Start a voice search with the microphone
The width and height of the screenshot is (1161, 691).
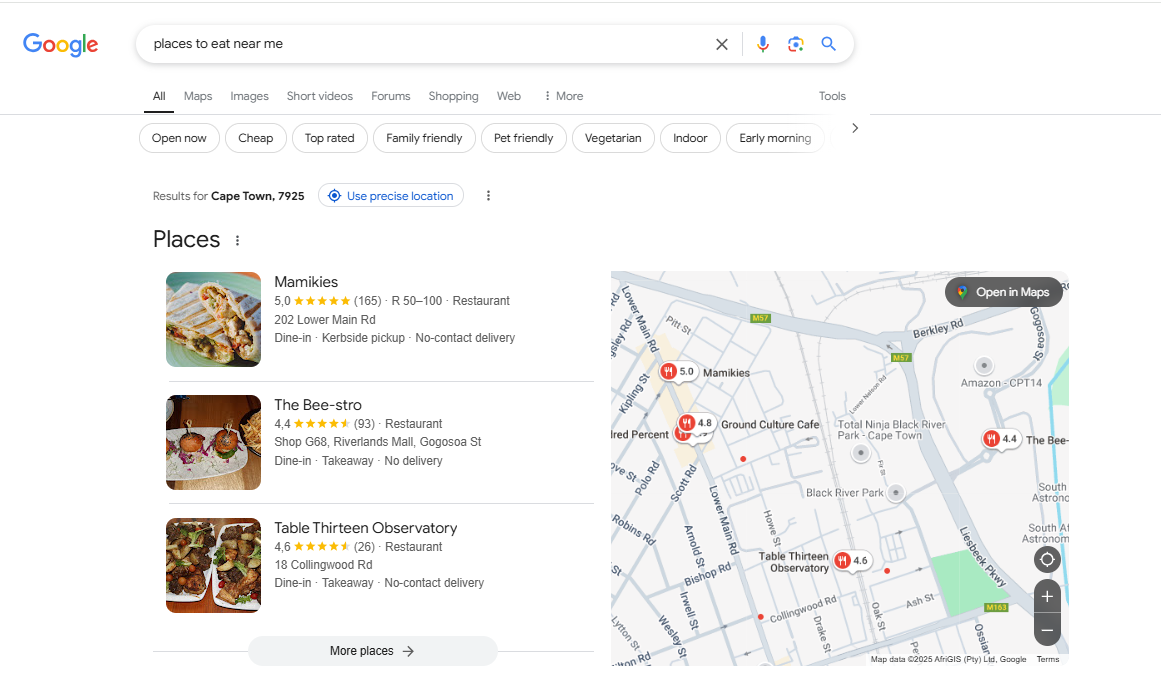763,44
